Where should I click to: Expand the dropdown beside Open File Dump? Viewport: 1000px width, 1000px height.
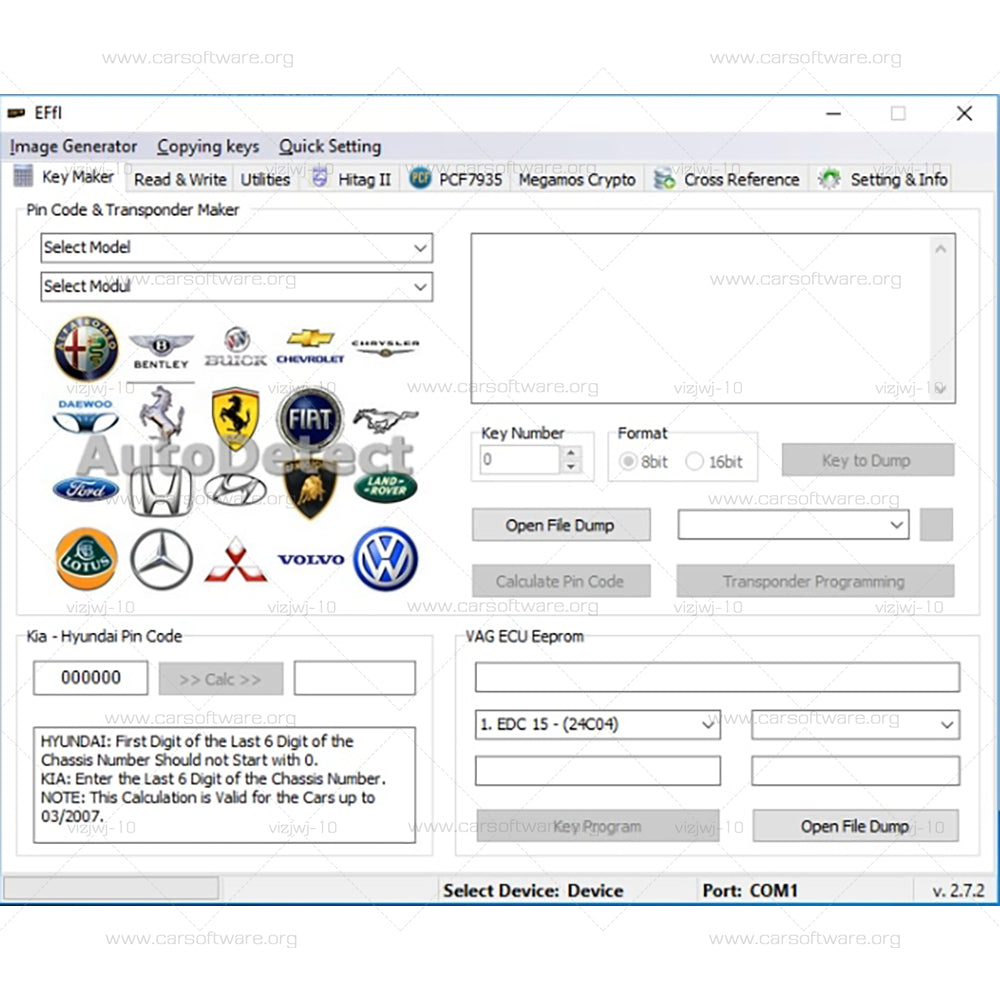click(x=793, y=524)
